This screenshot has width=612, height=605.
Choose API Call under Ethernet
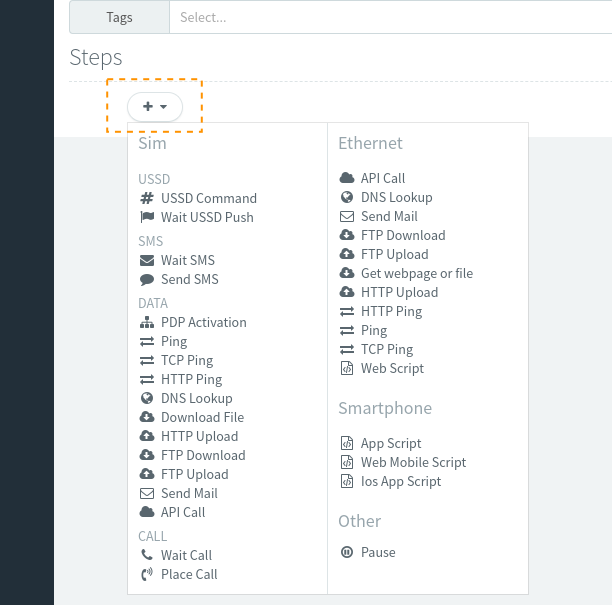point(383,178)
